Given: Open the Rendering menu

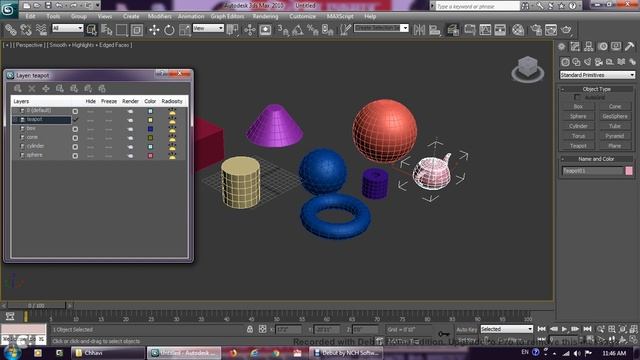Looking at the screenshot, I should (265, 16).
